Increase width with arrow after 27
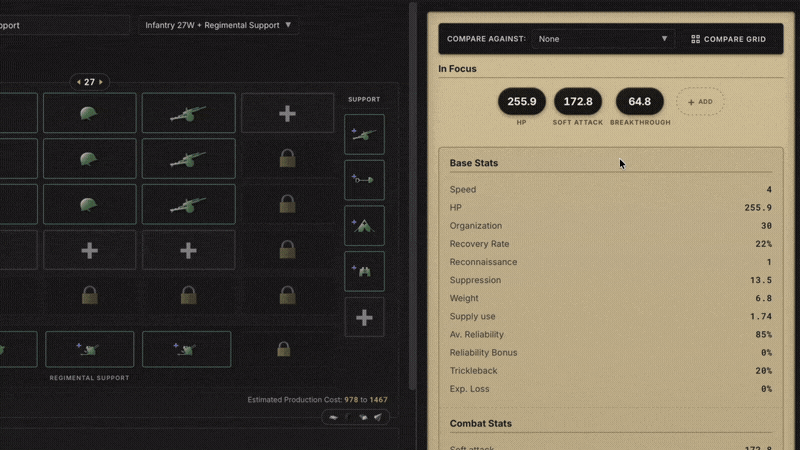Viewport: 800px width, 450px height. pyautogui.click(x=101, y=82)
